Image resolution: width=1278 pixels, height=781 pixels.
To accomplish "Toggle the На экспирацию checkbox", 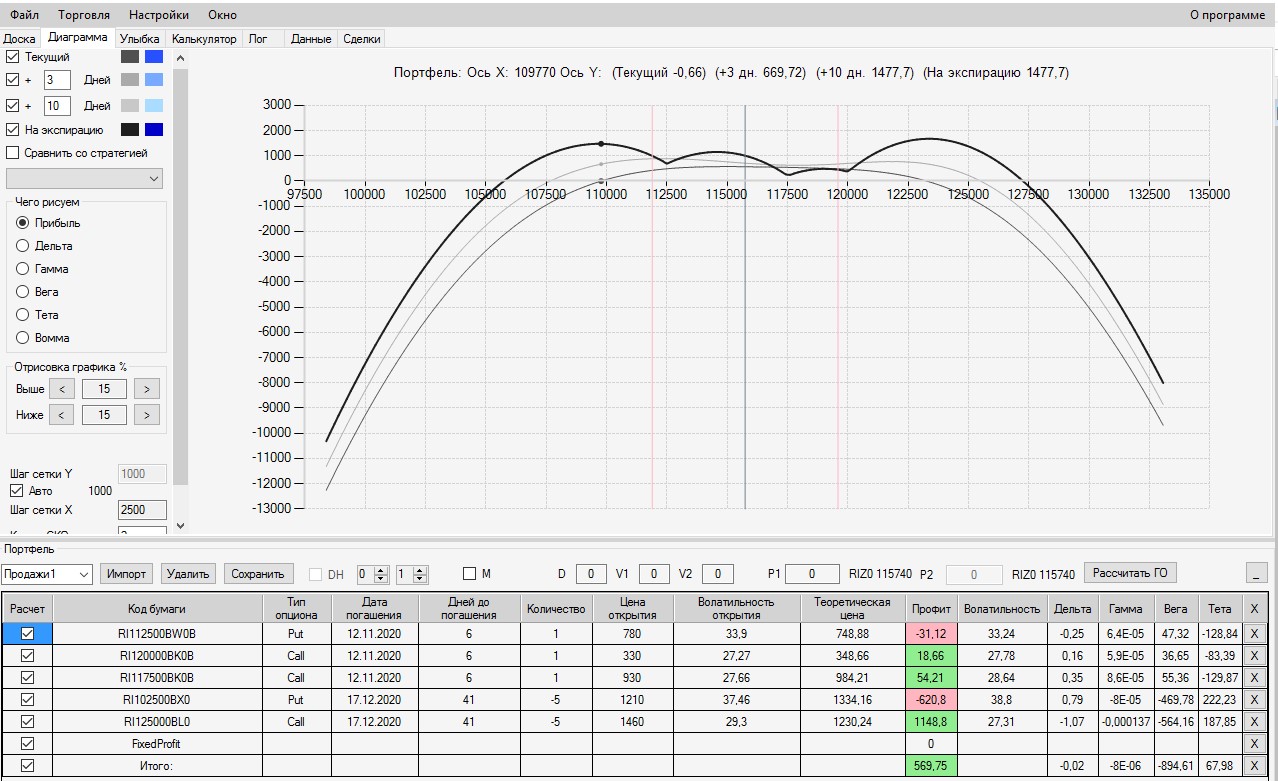I will tap(13, 130).
